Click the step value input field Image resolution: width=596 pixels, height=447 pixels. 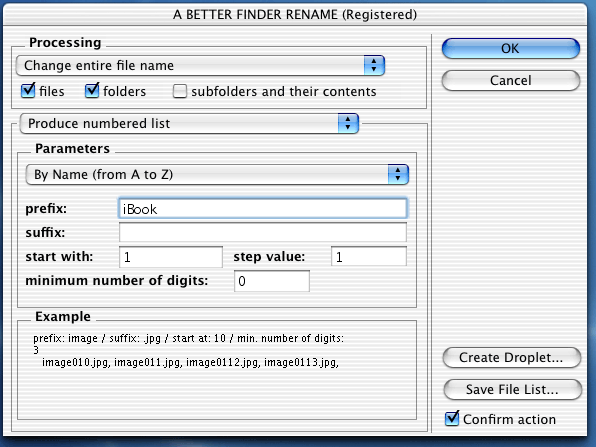(369, 256)
